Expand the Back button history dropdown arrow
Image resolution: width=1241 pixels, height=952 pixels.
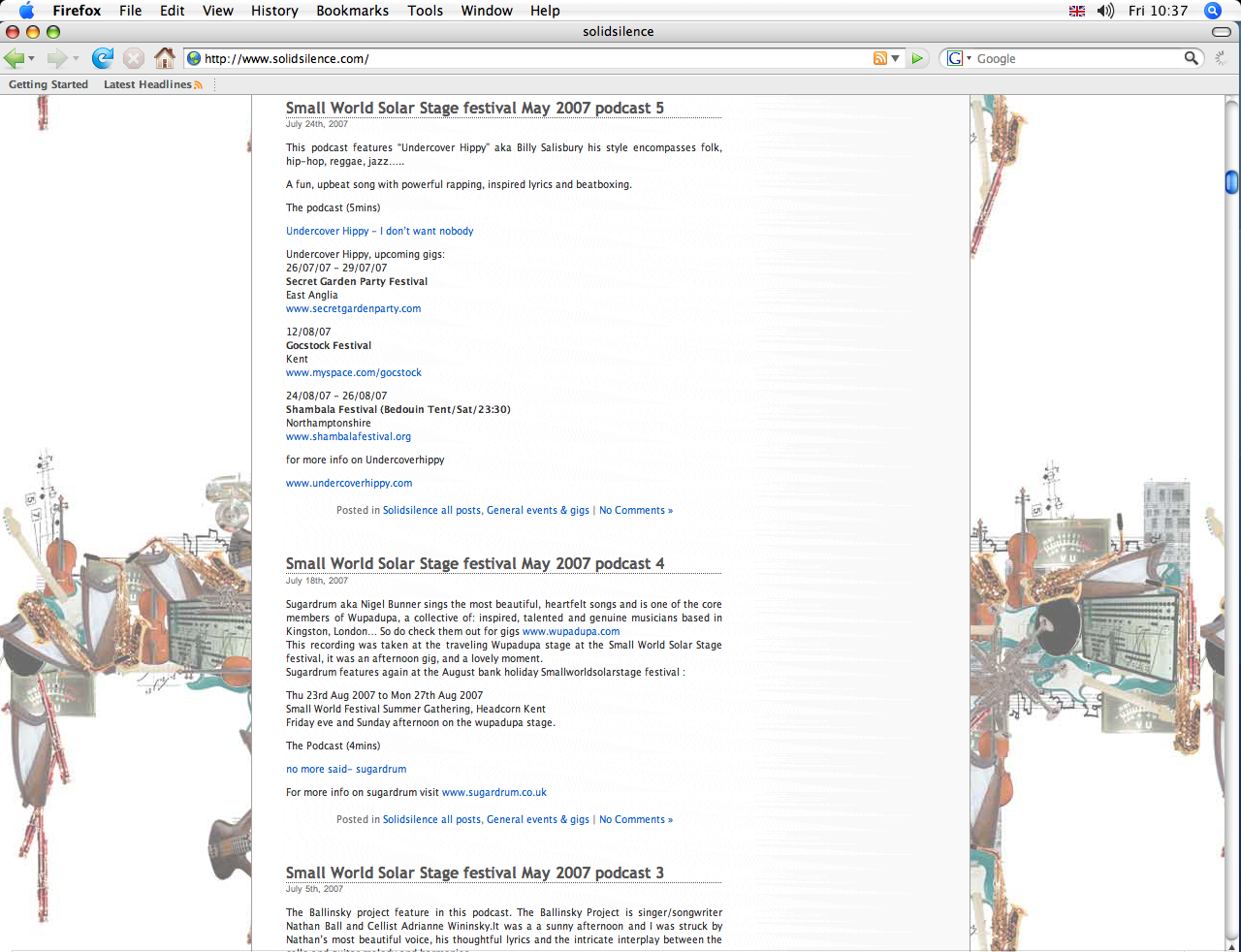coord(32,59)
